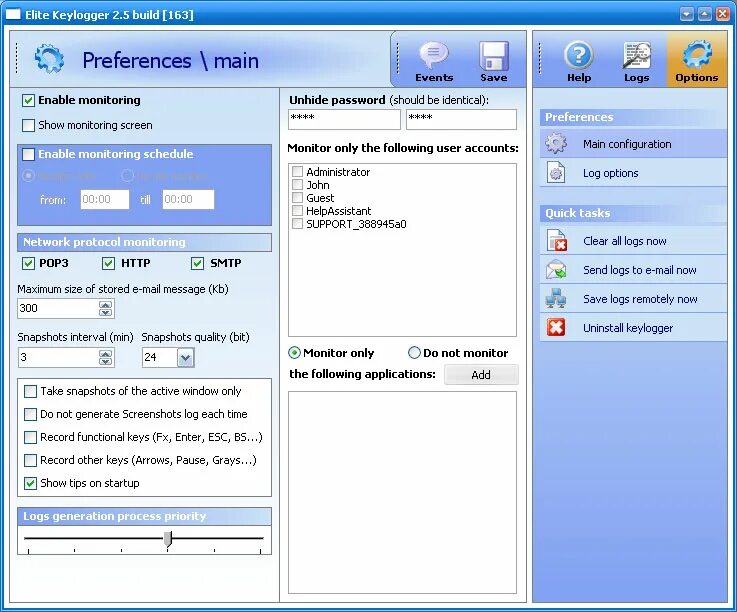This screenshot has height=612, width=737.
Task: Click schedule till time field
Action: pos(188,199)
